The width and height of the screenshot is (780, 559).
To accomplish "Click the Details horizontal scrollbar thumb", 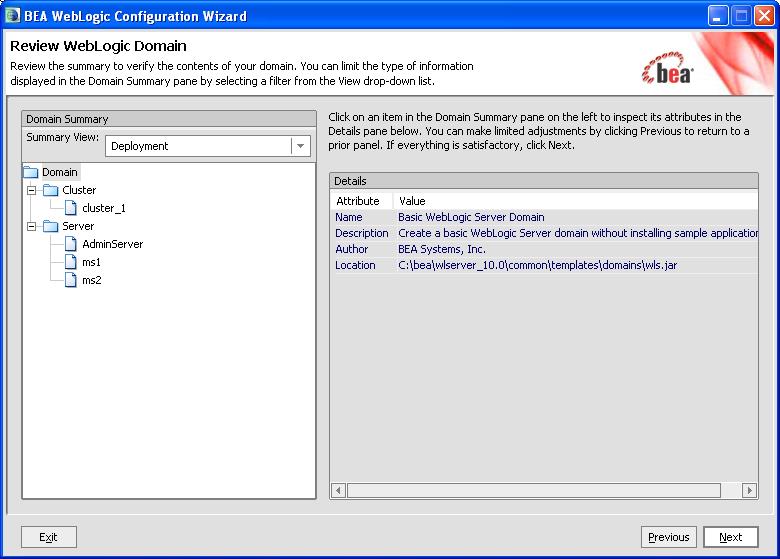I will pos(534,491).
